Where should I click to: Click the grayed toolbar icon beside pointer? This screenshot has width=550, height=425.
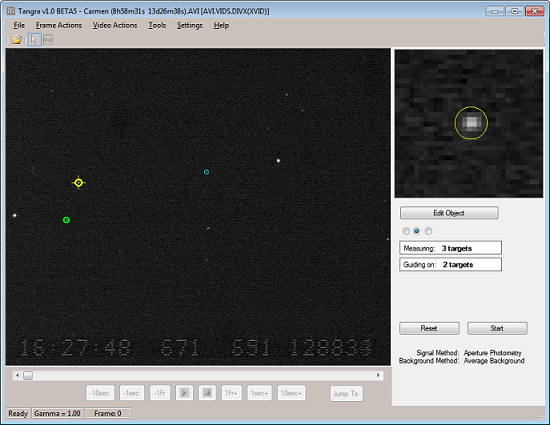[x=48, y=40]
